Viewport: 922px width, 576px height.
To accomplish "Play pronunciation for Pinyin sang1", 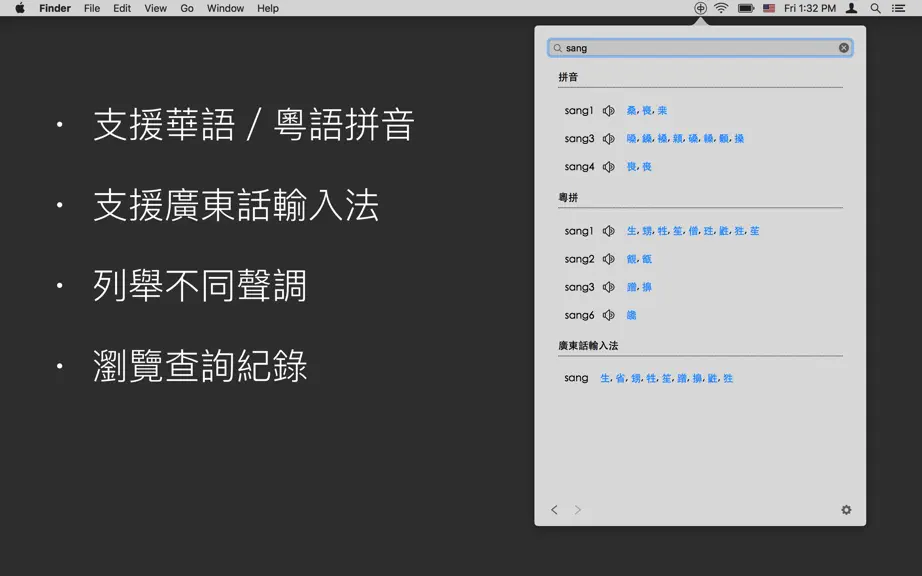I will coord(609,110).
